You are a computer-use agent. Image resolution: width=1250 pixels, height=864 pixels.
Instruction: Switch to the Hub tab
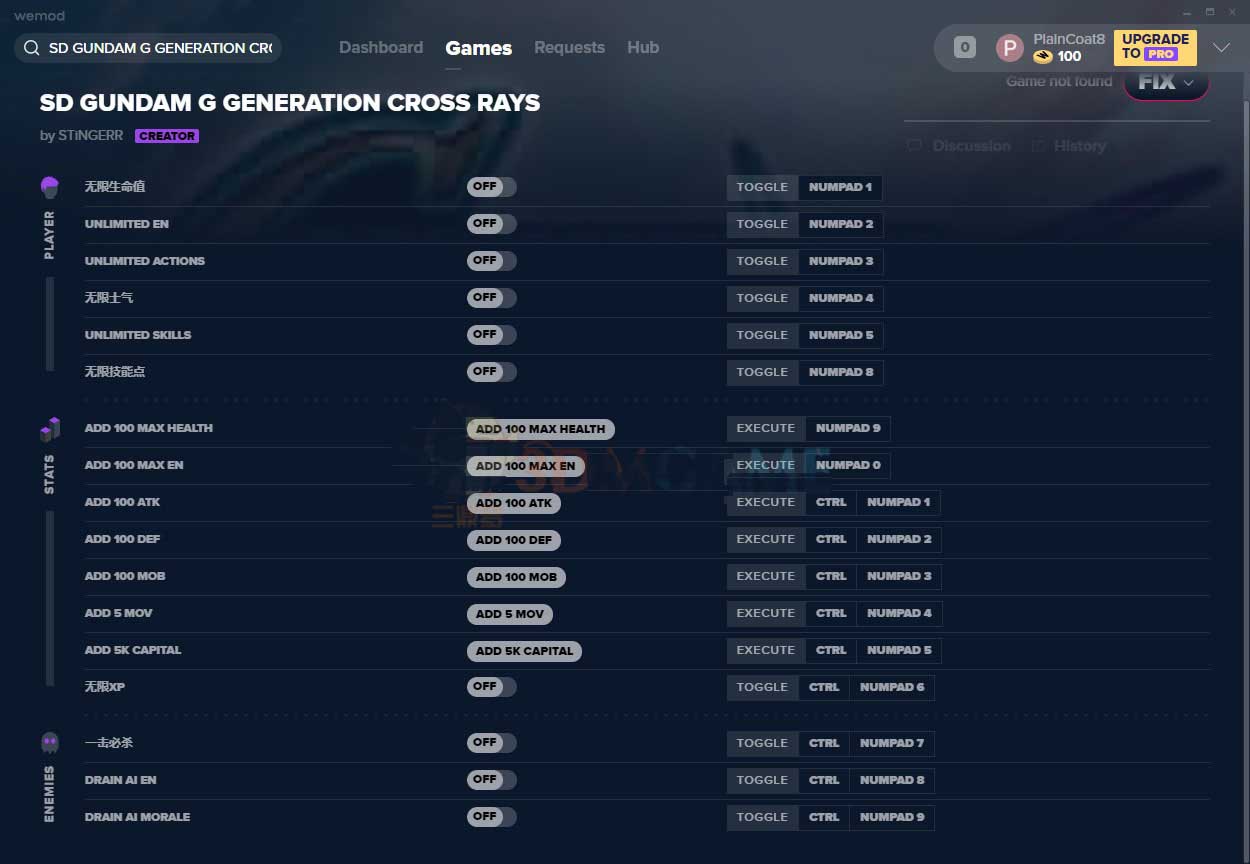coord(643,47)
